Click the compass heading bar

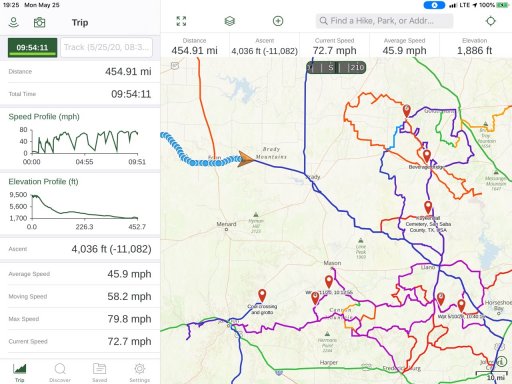(x=336, y=68)
